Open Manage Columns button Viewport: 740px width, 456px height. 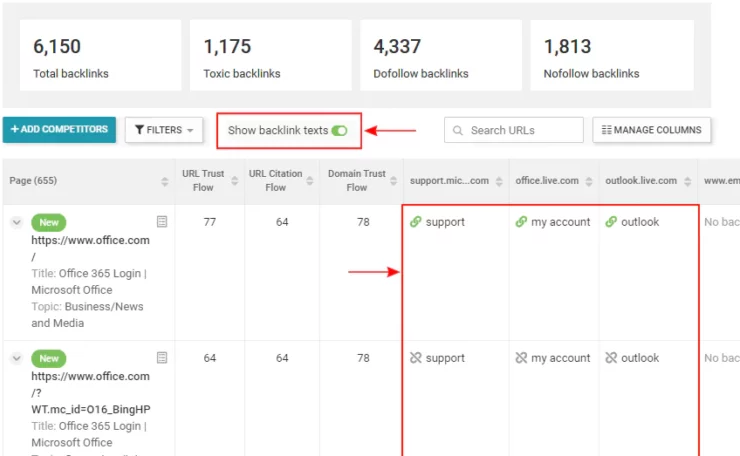click(652, 130)
